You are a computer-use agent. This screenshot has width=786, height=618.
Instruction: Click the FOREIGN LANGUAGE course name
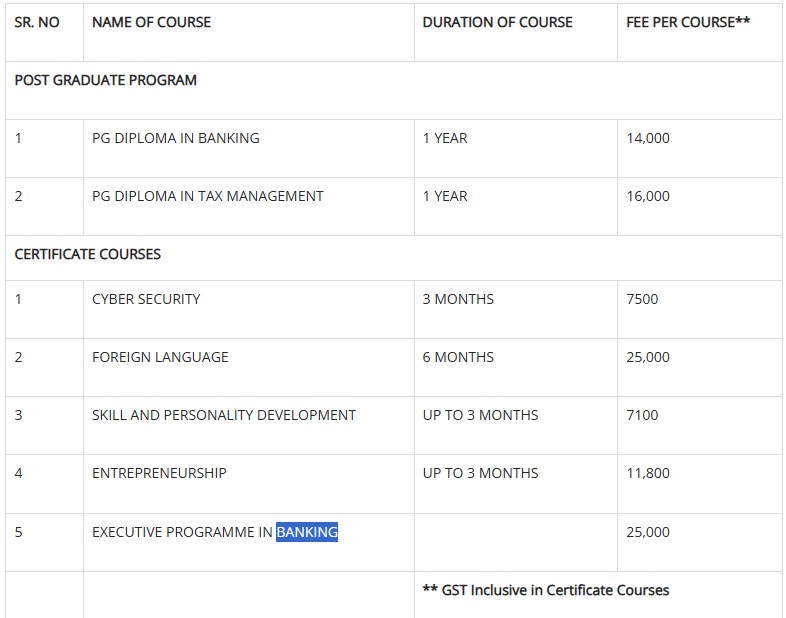click(x=160, y=357)
